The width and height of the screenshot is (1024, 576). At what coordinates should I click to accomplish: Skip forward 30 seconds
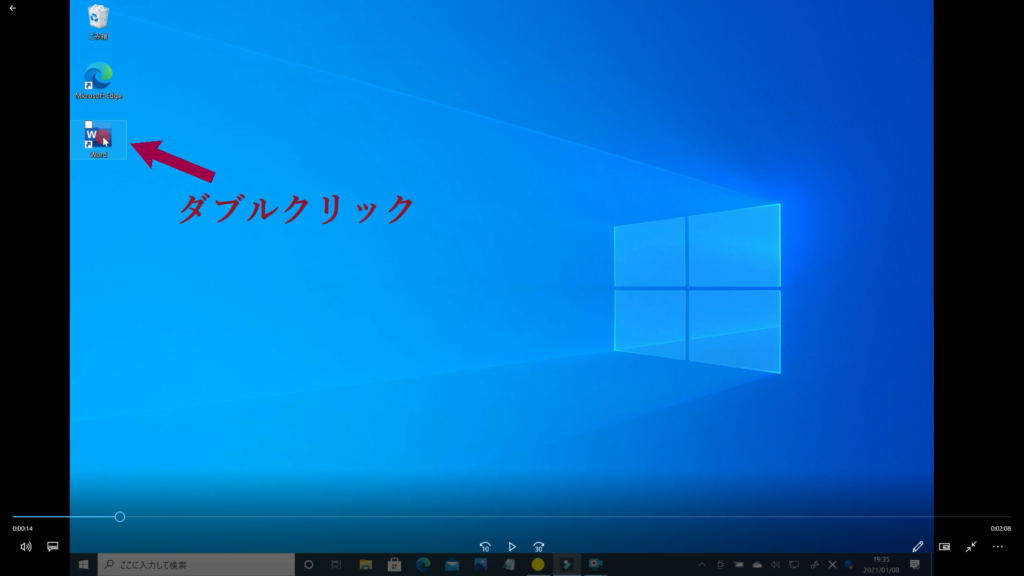point(539,547)
